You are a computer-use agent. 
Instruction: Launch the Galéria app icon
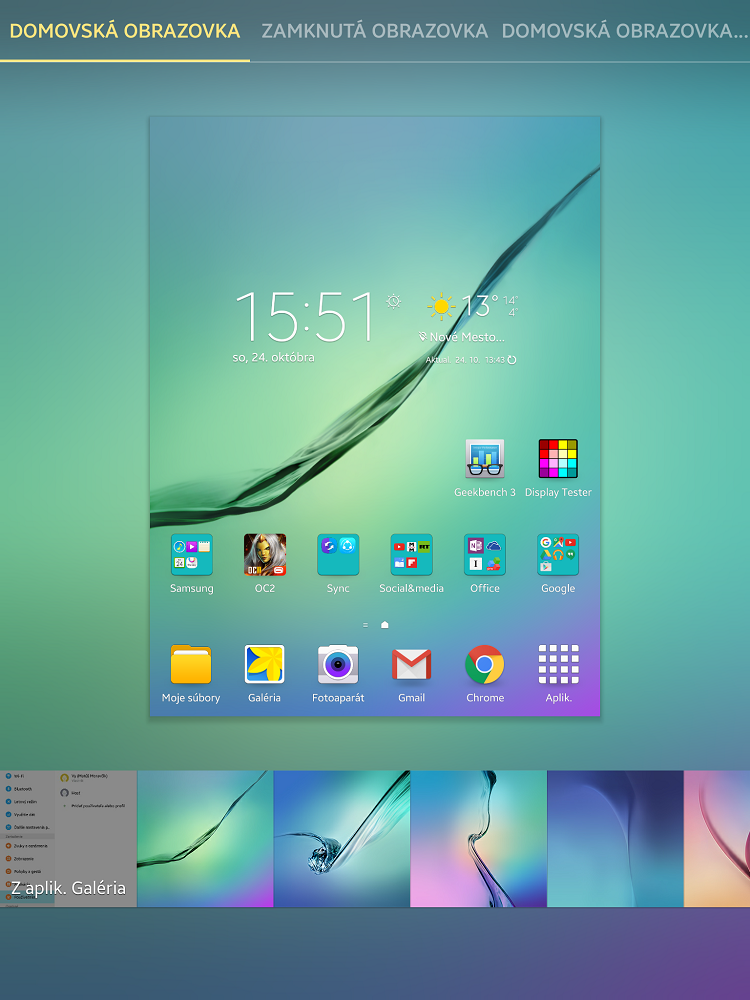coord(265,664)
